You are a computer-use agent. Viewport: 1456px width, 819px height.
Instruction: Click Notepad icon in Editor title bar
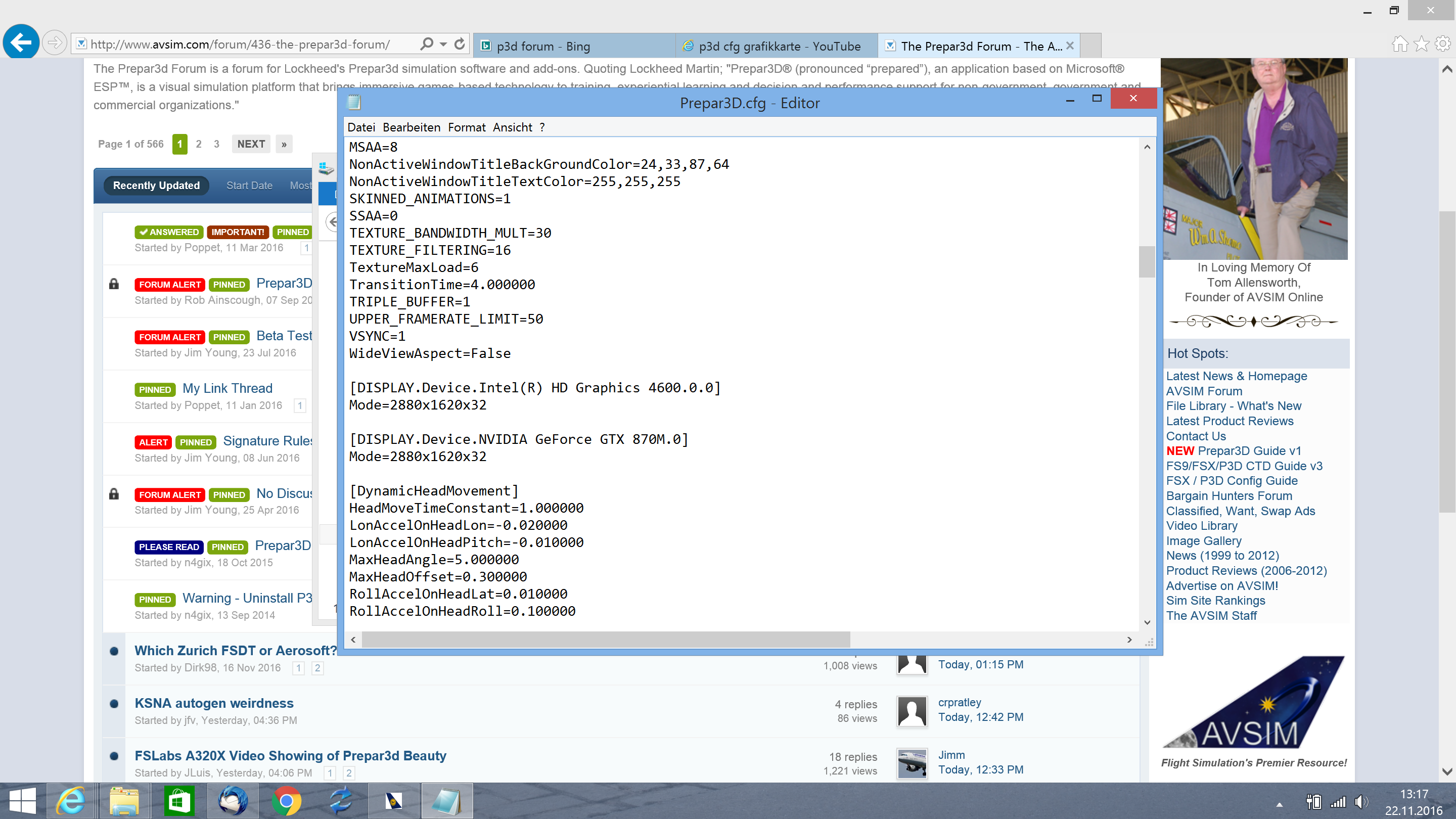354,102
